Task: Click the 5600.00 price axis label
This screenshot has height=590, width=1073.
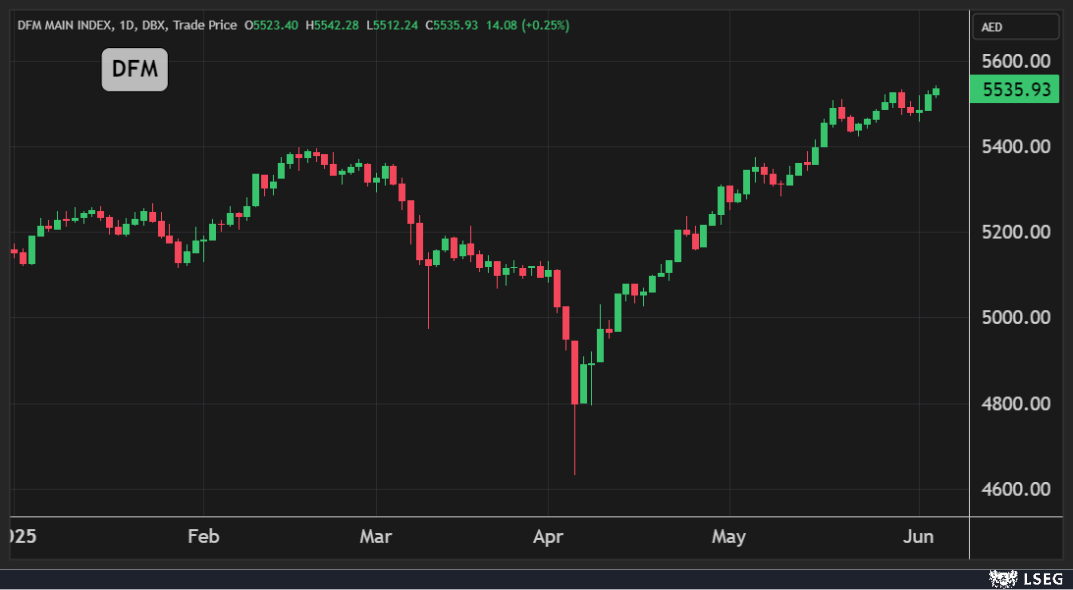Action: 1016,61
